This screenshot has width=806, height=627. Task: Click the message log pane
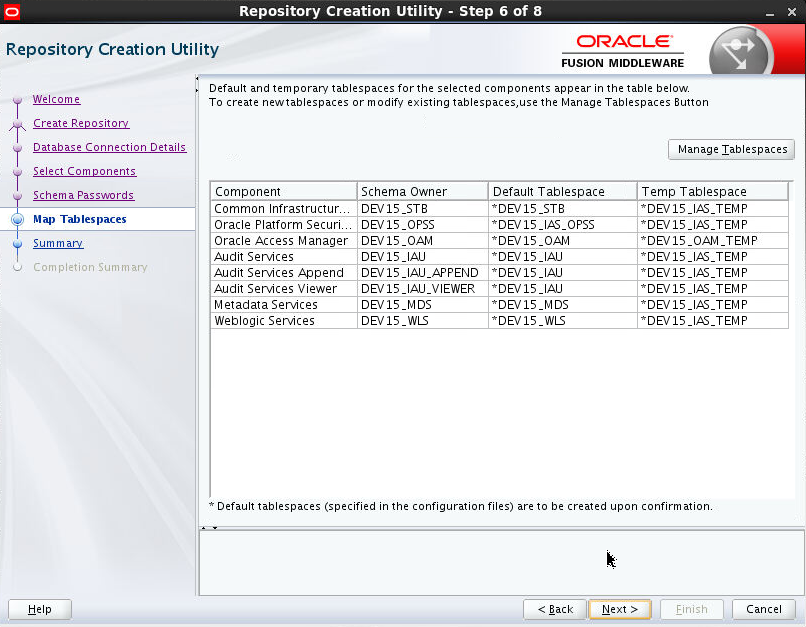[x=501, y=563]
